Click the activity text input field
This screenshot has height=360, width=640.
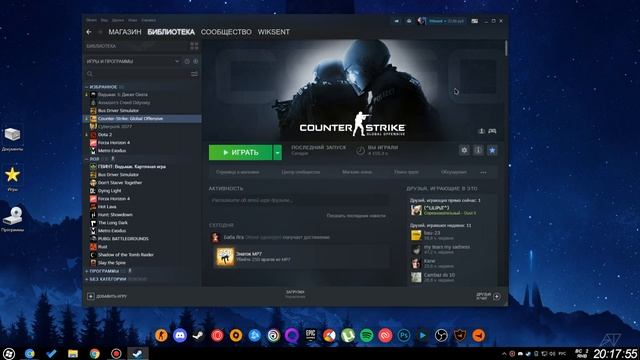coord(298,200)
